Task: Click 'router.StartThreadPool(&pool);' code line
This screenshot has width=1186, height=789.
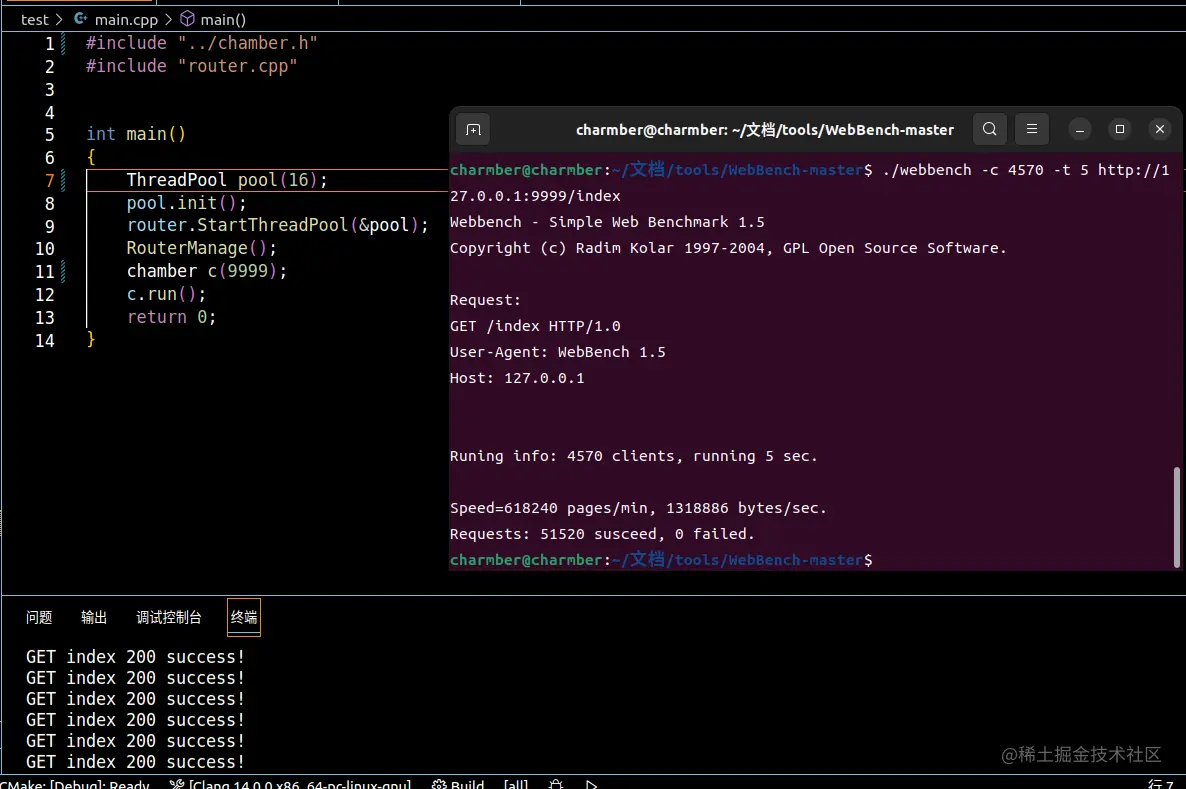Action: coord(278,225)
